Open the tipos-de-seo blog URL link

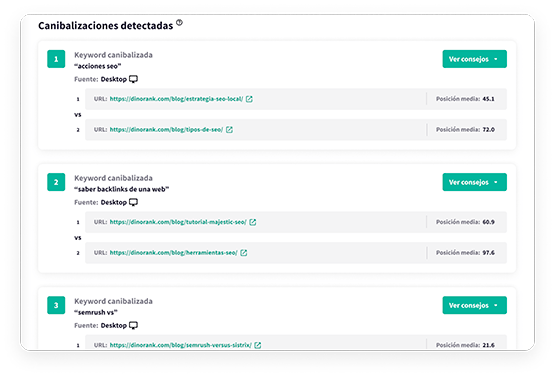[x=166, y=130]
